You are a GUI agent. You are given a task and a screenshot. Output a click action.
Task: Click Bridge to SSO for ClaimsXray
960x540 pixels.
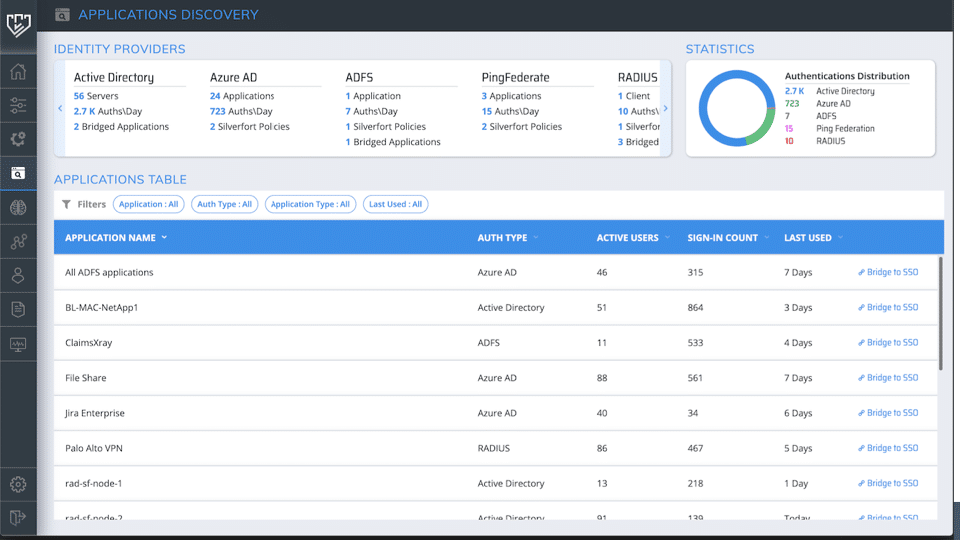(888, 343)
